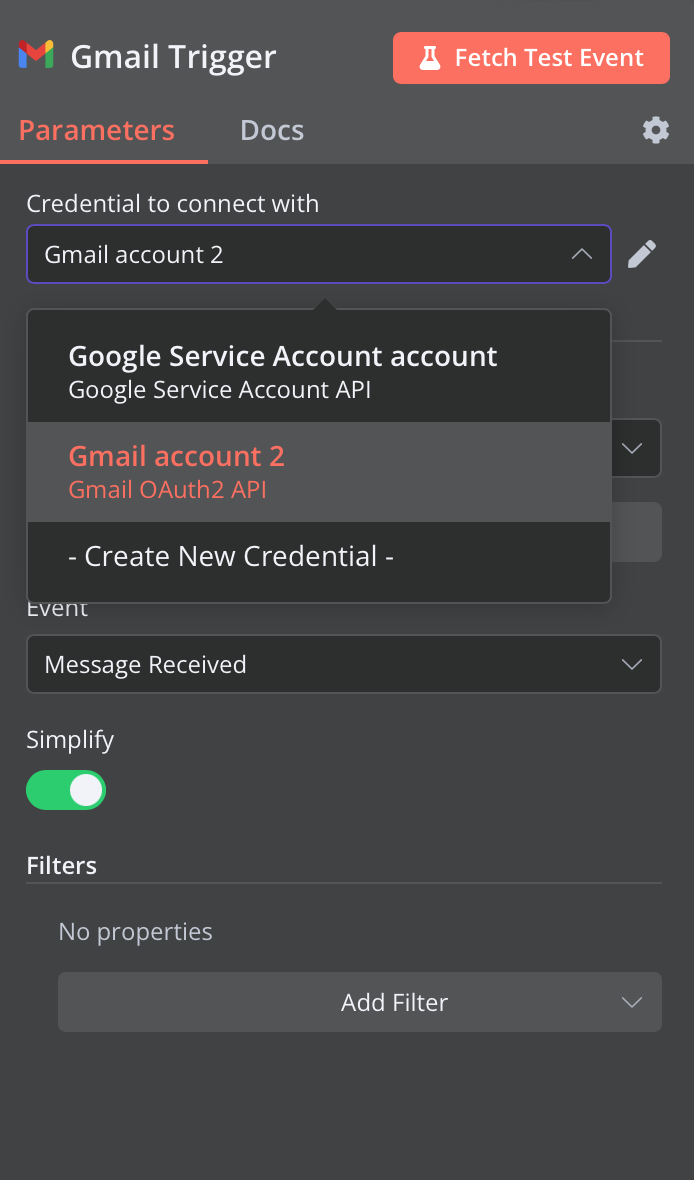Run Fetch Test Event
Screen dimensions: 694x1180
coord(531,58)
